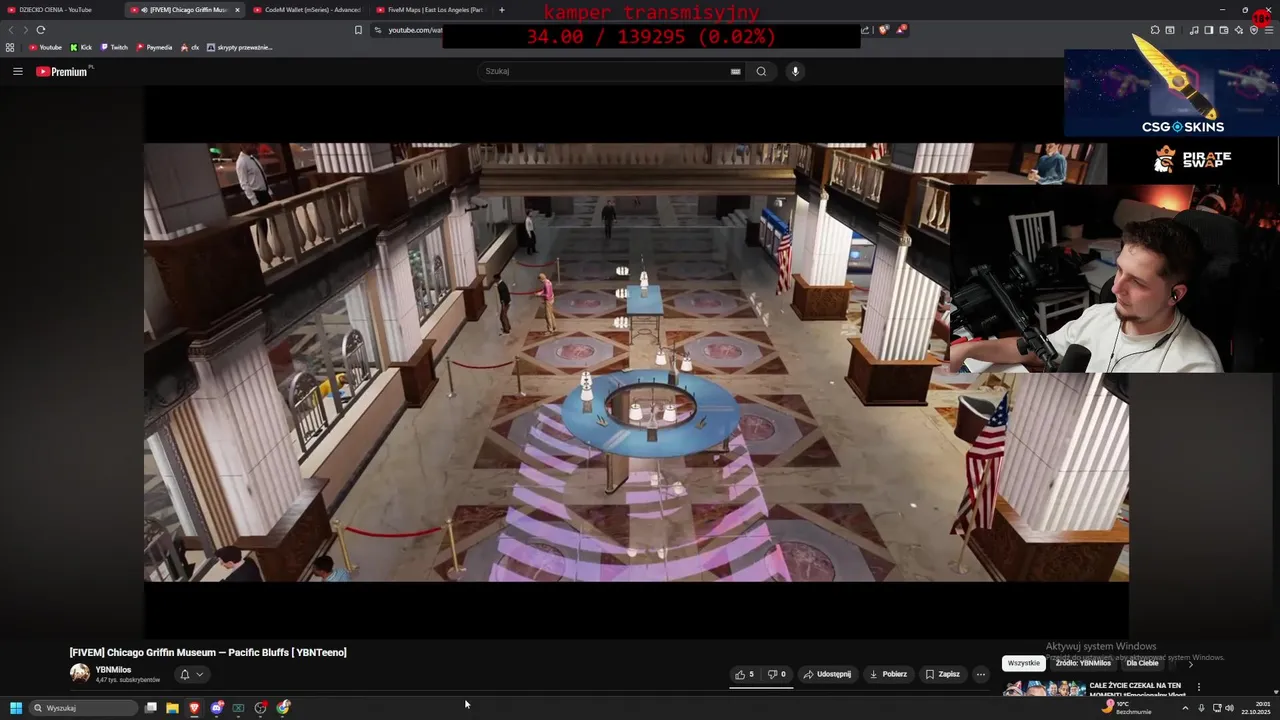
Task: Go forward with the browser forward arrow
Action: (x=26, y=30)
